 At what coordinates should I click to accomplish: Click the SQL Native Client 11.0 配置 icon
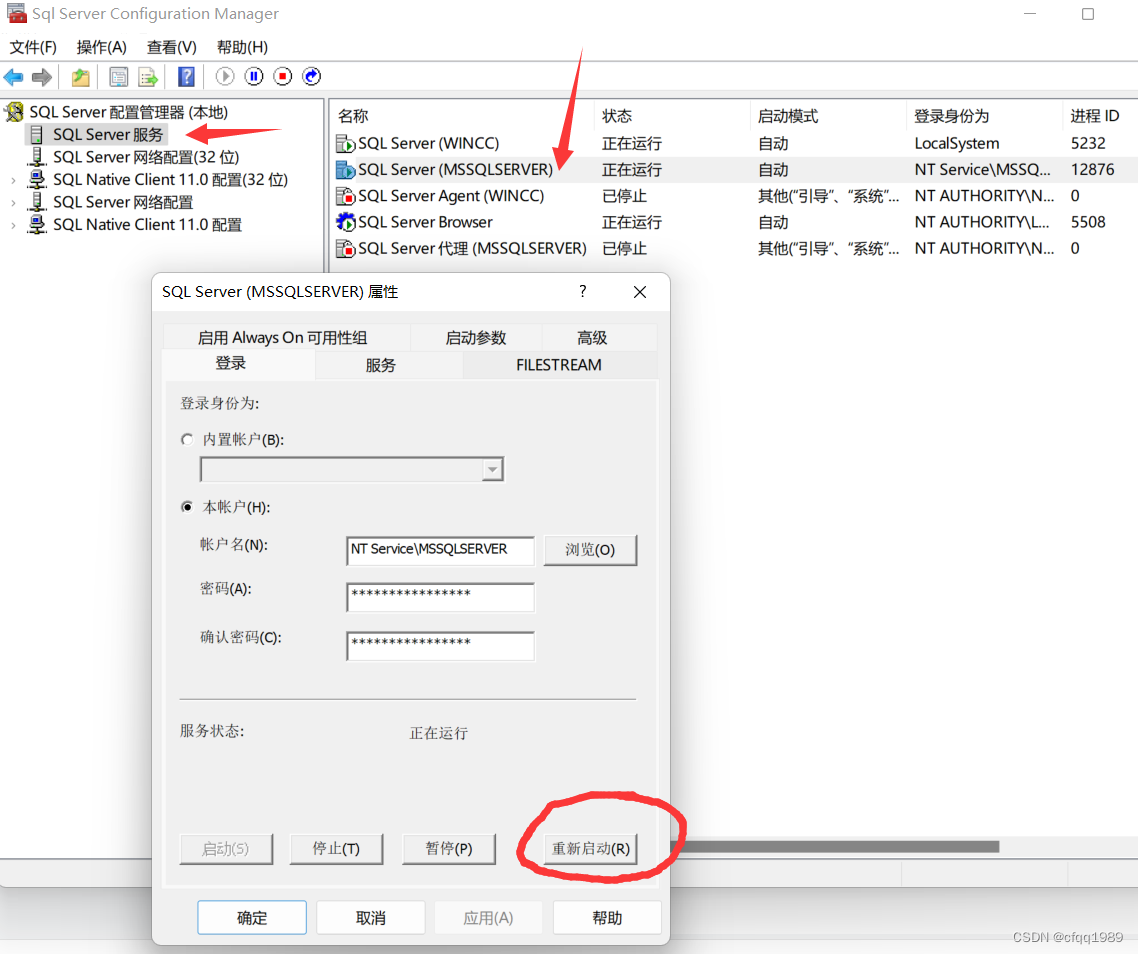(x=36, y=224)
